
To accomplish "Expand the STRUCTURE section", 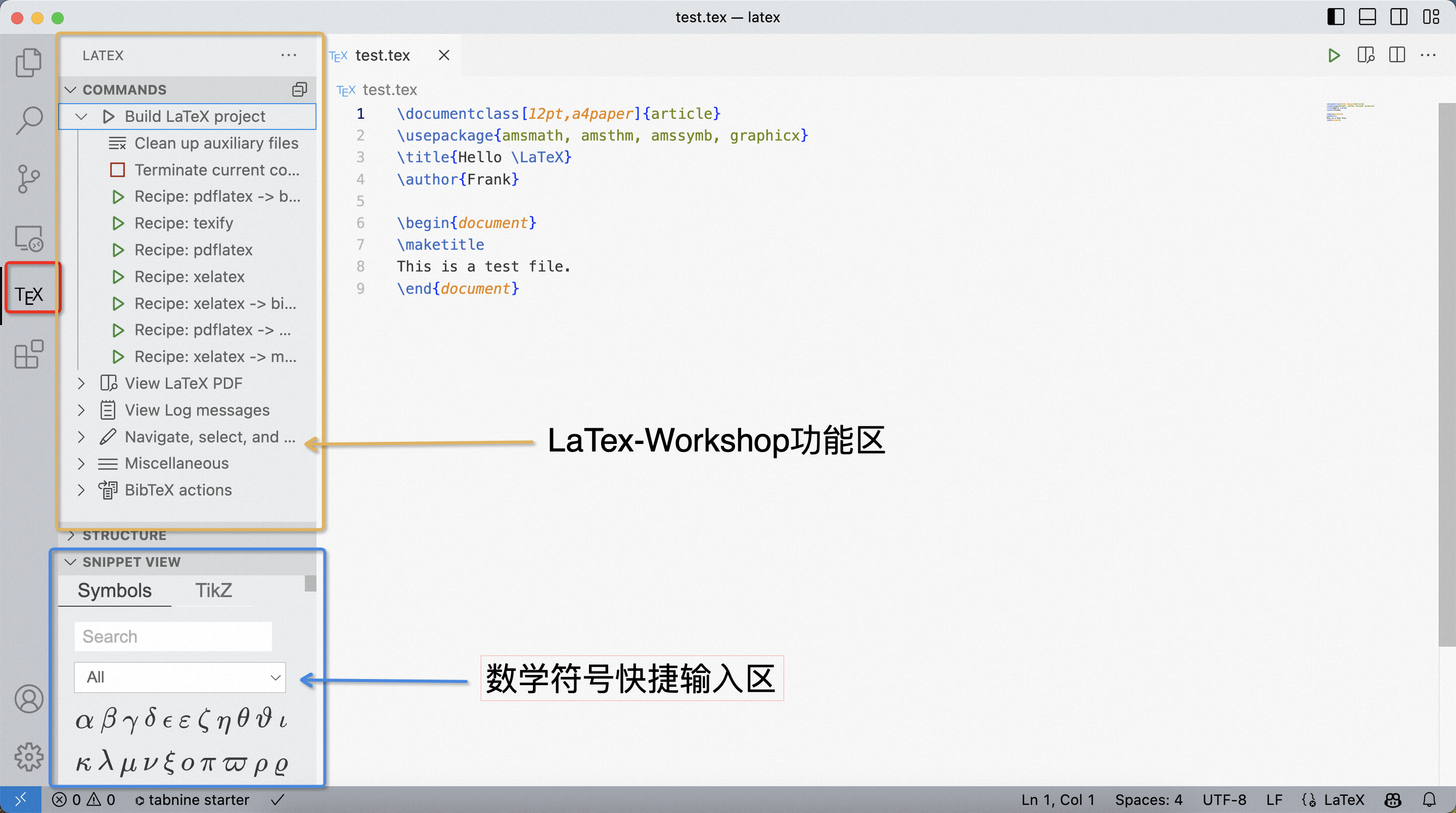I will [x=71, y=535].
